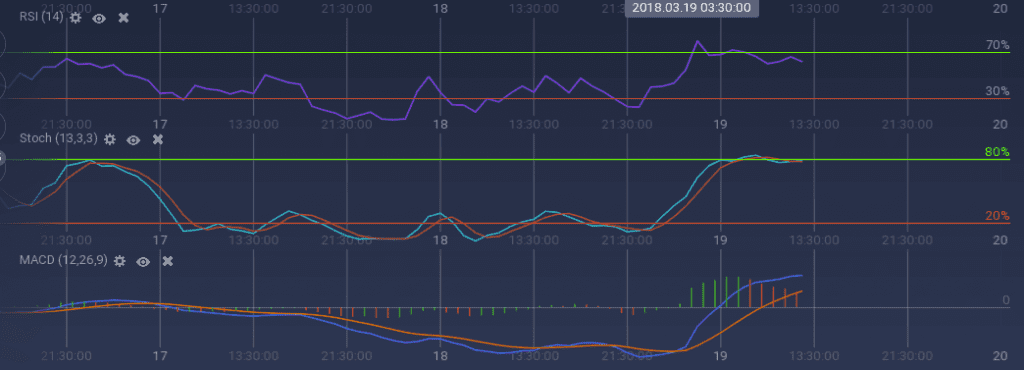Toggle RSI (14) visibility eye
The width and height of the screenshot is (1024, 370).
99,18
